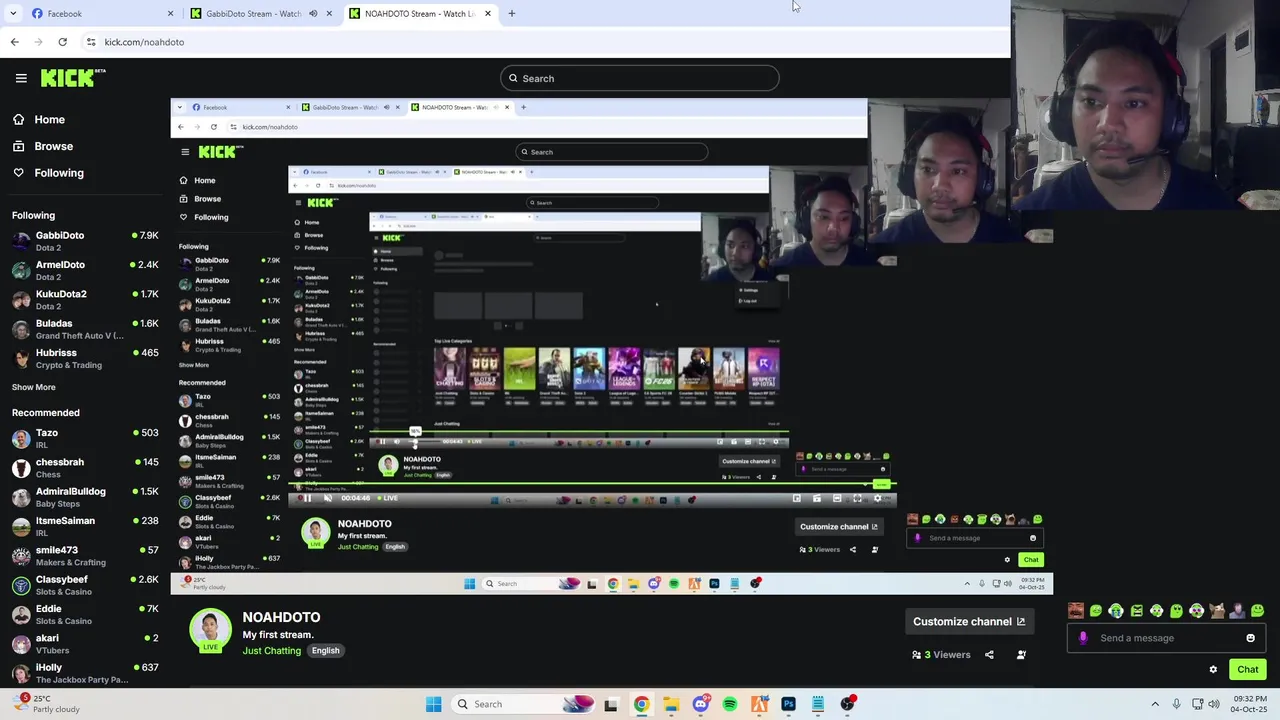
Task: Open Discord from the taskbar
Action: pos(700,704)
